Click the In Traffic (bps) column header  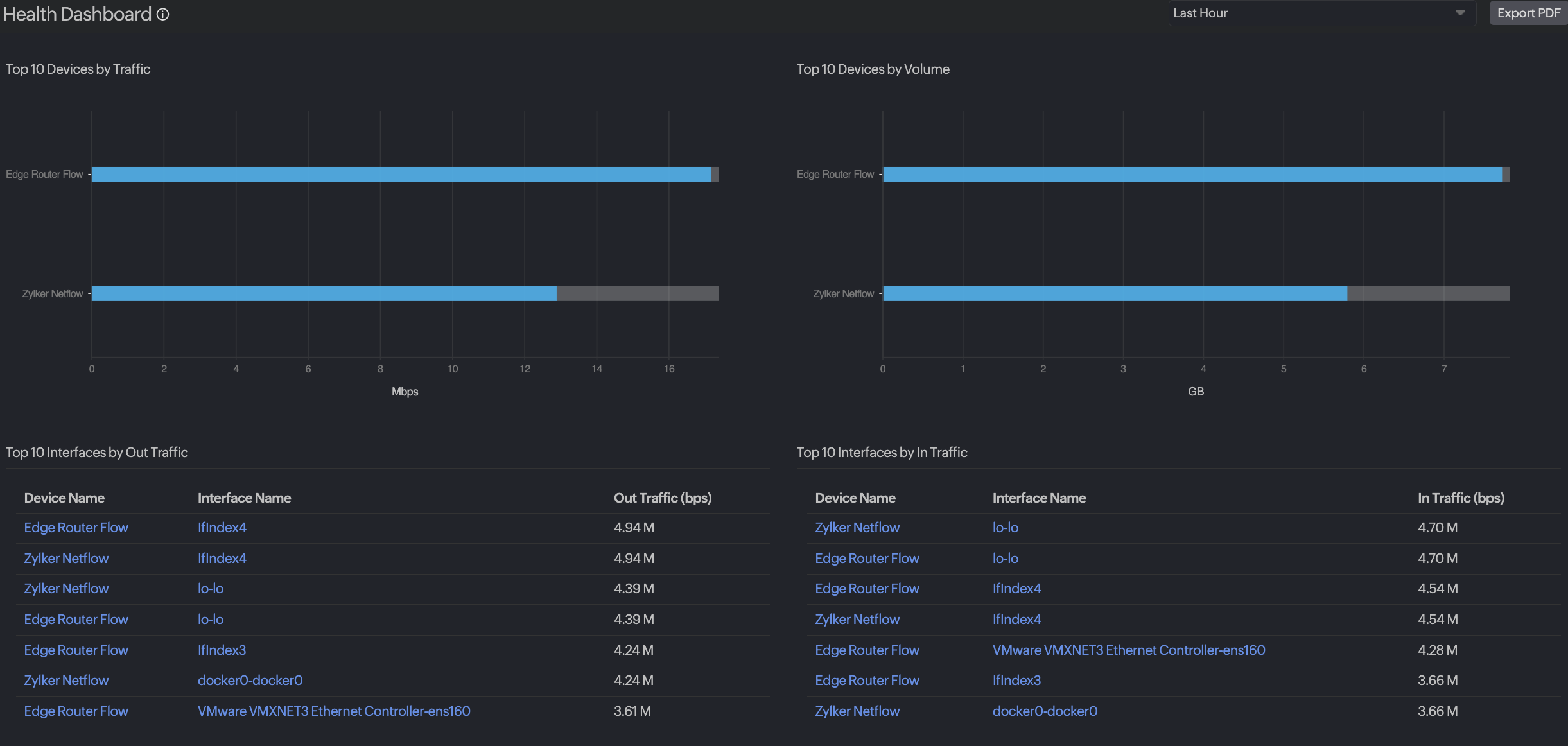tap(1460, 498)
